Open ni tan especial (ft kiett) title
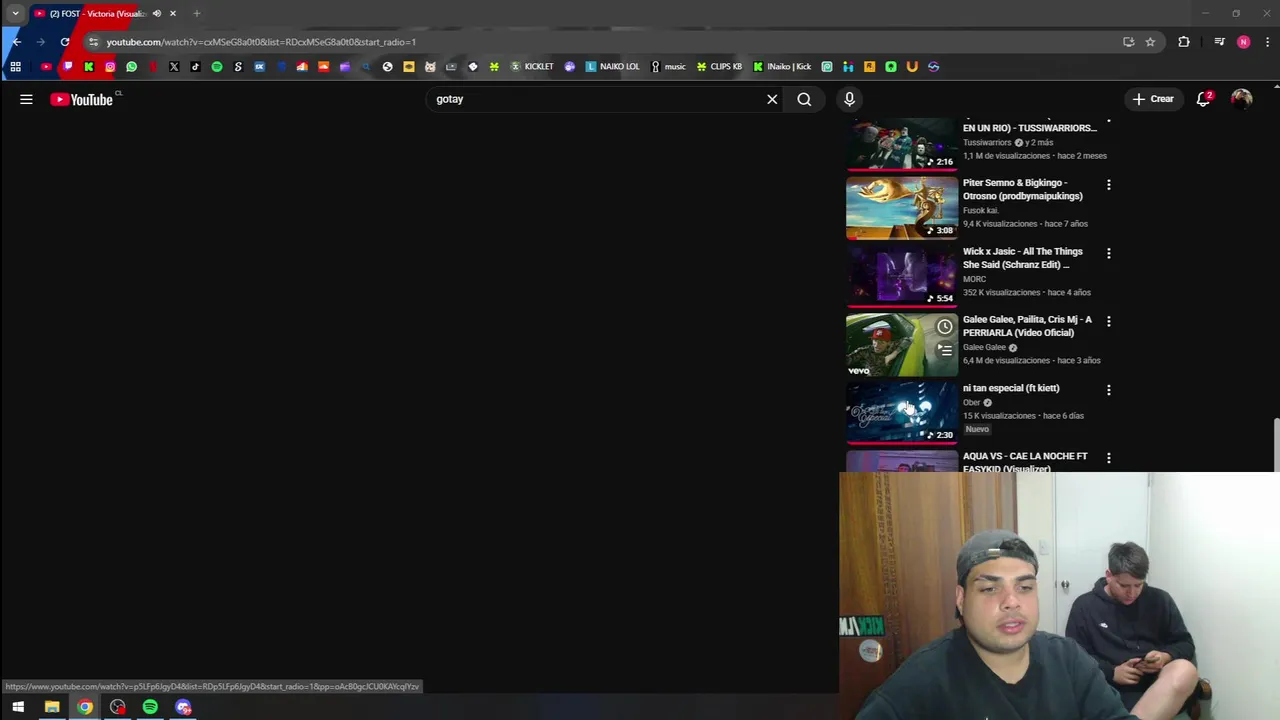Screen dimensions: 1280x720 1011,388
